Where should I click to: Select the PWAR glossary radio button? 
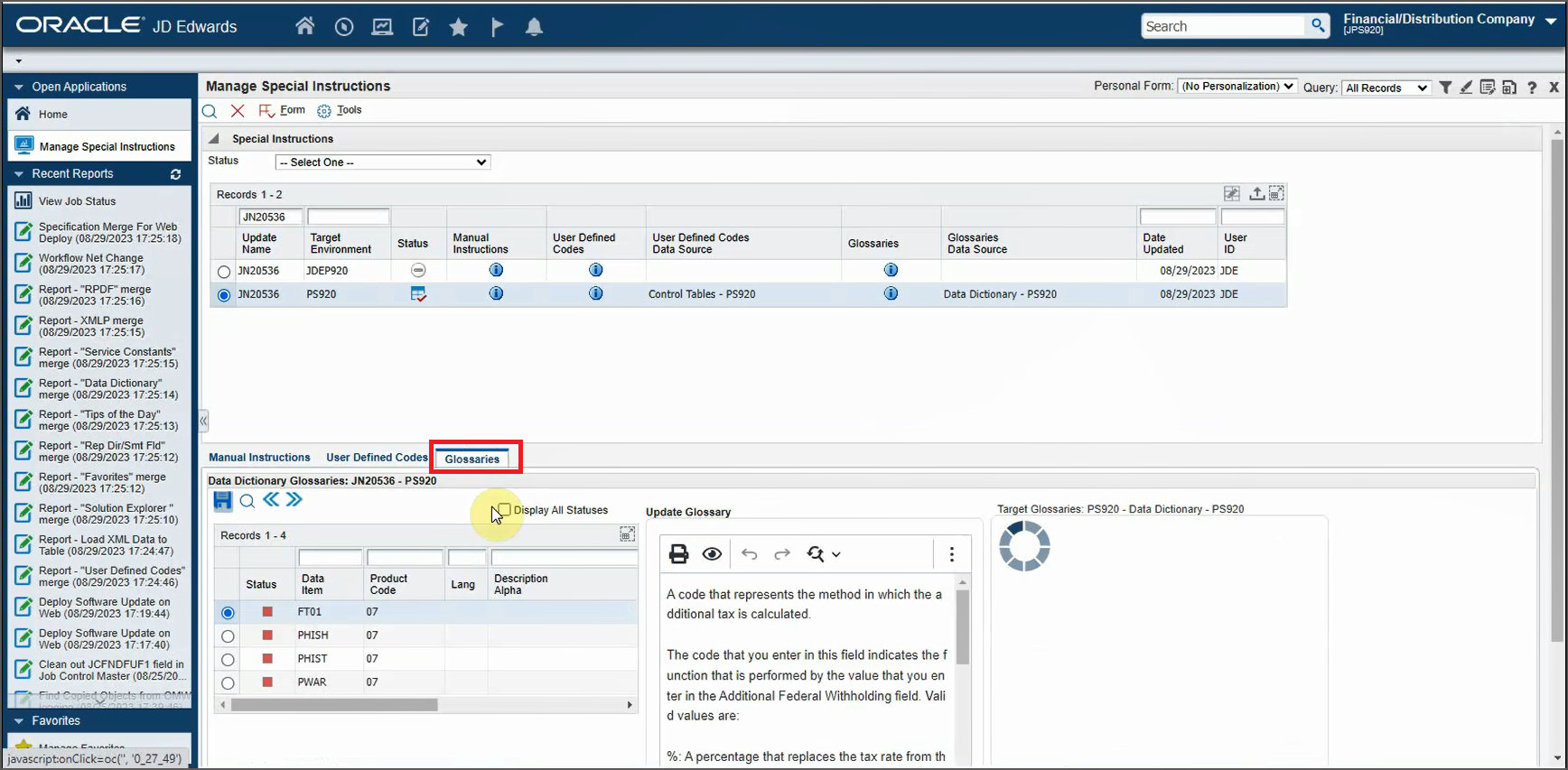click(x=228, y=683)
